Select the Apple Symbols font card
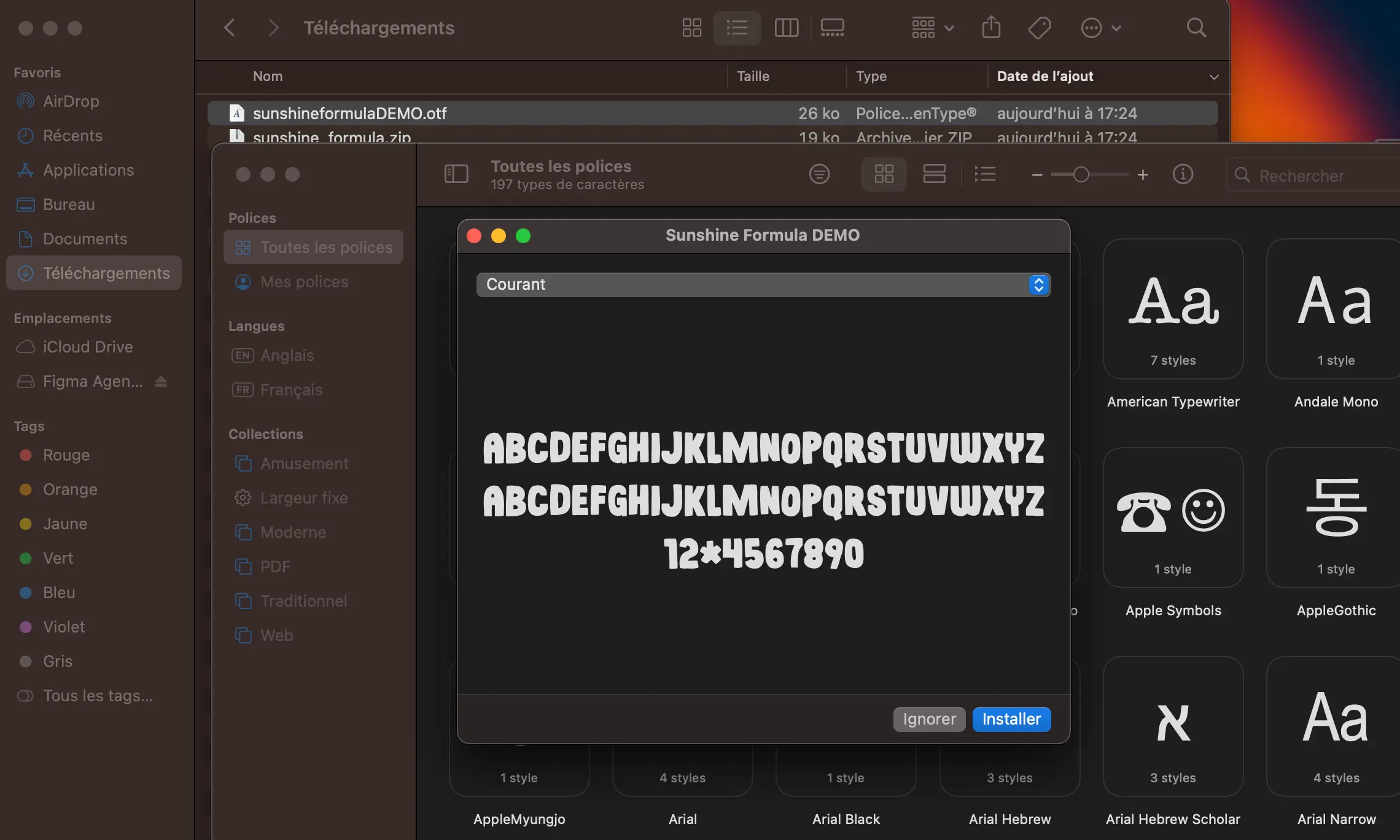The width and height of the screenshot is (1400, 840). pos(1173,518)
